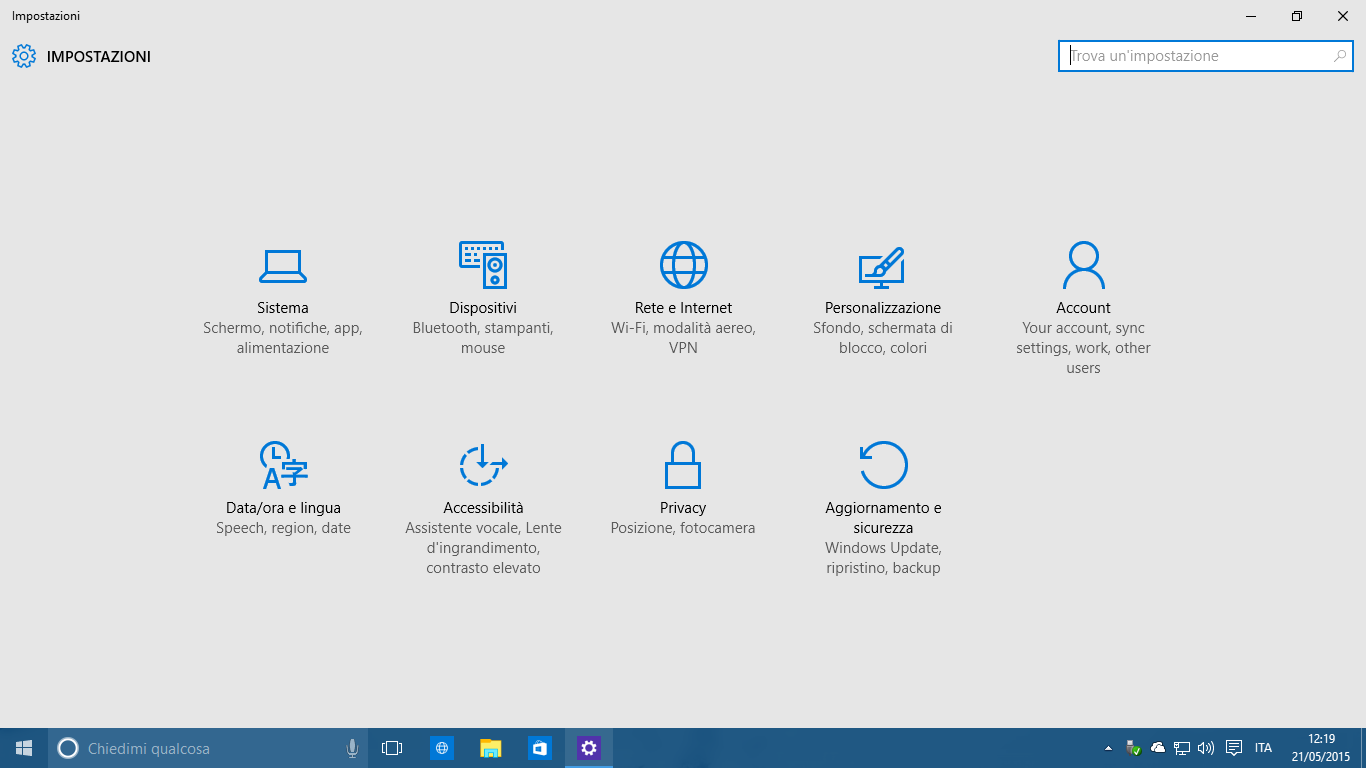Viewport: 1366px width, 768px height.
Task: Open the Rete e Internet globe icon
Action: [684, 265]
